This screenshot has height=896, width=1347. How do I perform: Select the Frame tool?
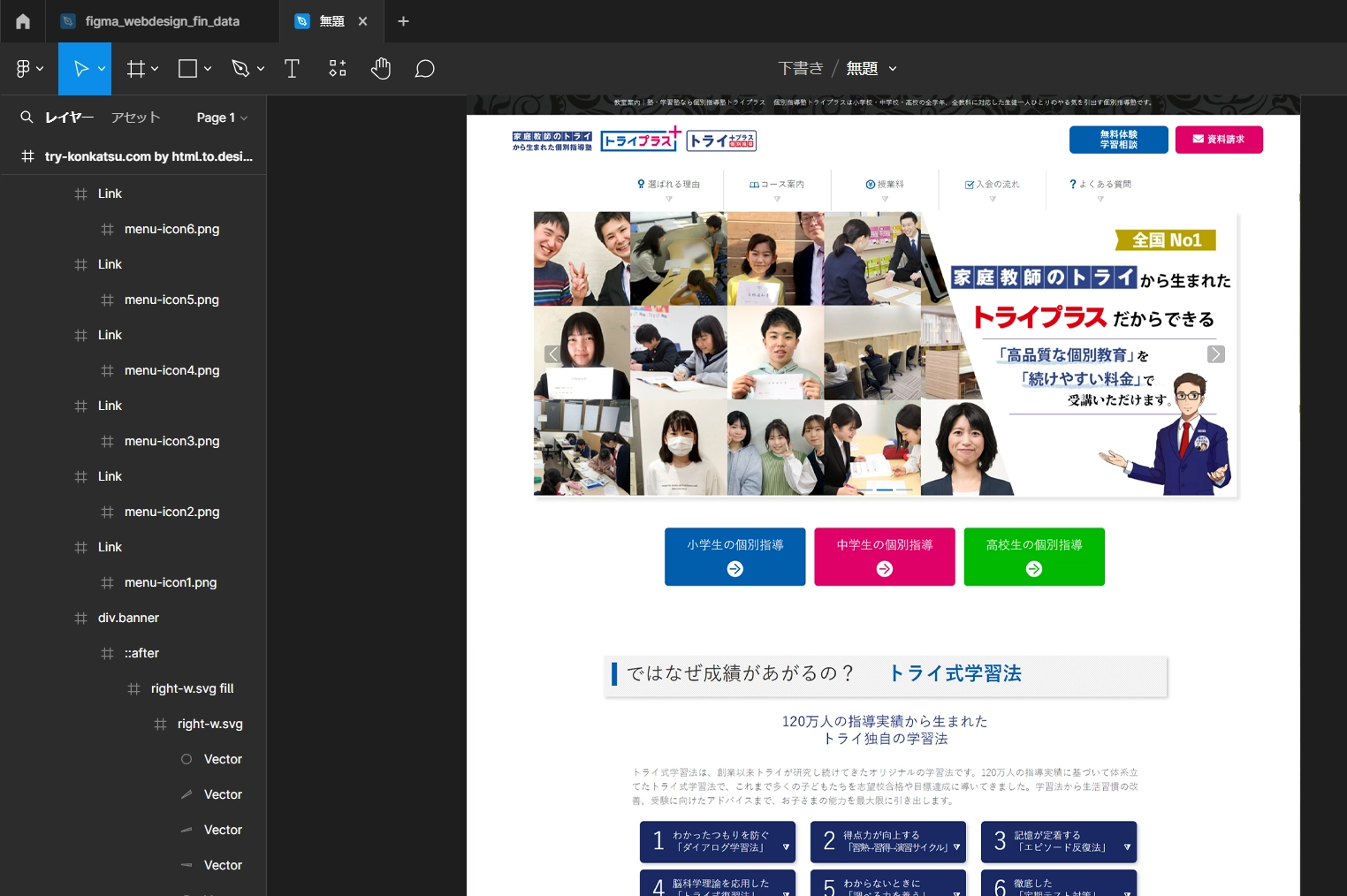tap(135, 68)
